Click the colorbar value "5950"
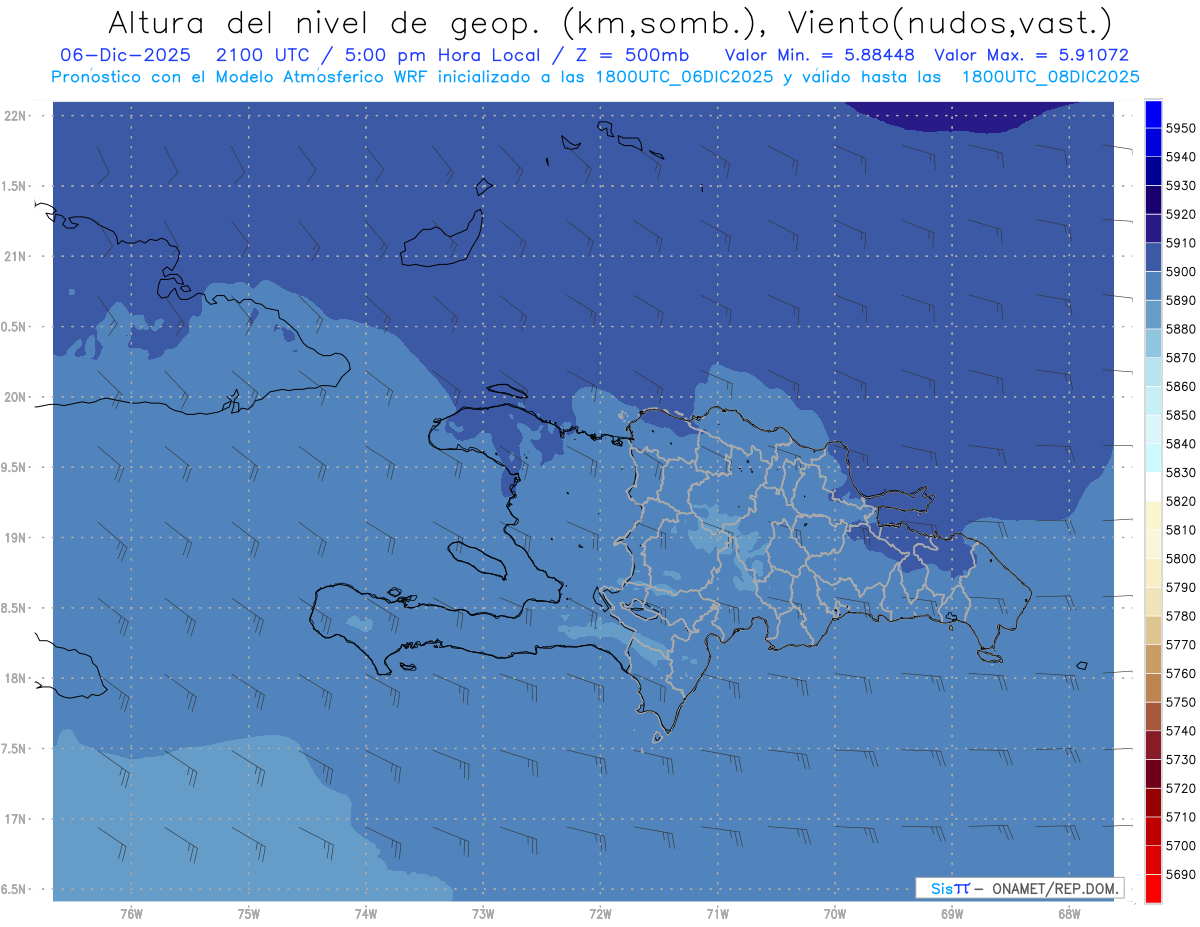The image size is (1200, 927). [x=1181, y=128]
